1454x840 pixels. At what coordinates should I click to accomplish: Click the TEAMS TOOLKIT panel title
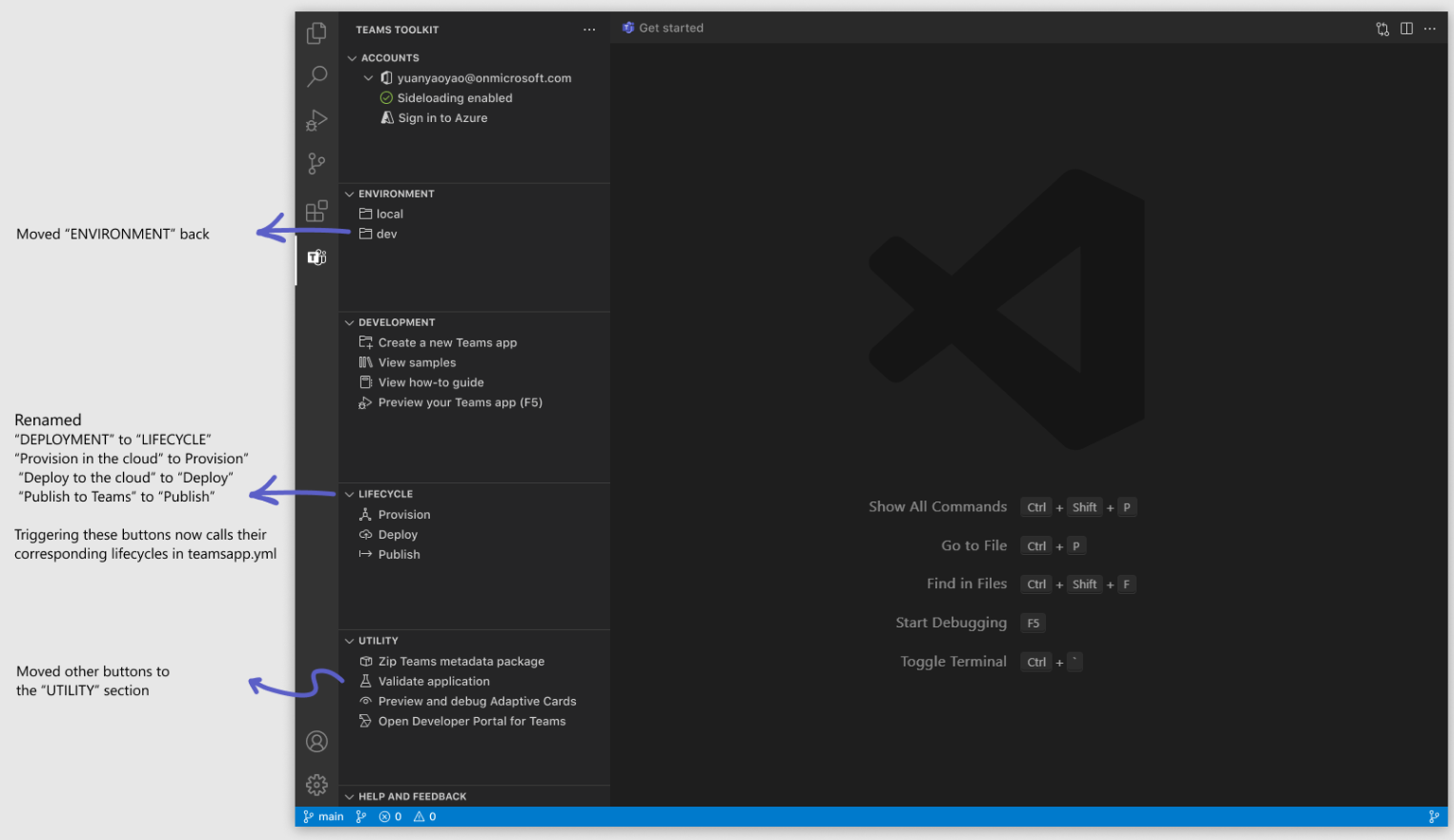point(398,30)
